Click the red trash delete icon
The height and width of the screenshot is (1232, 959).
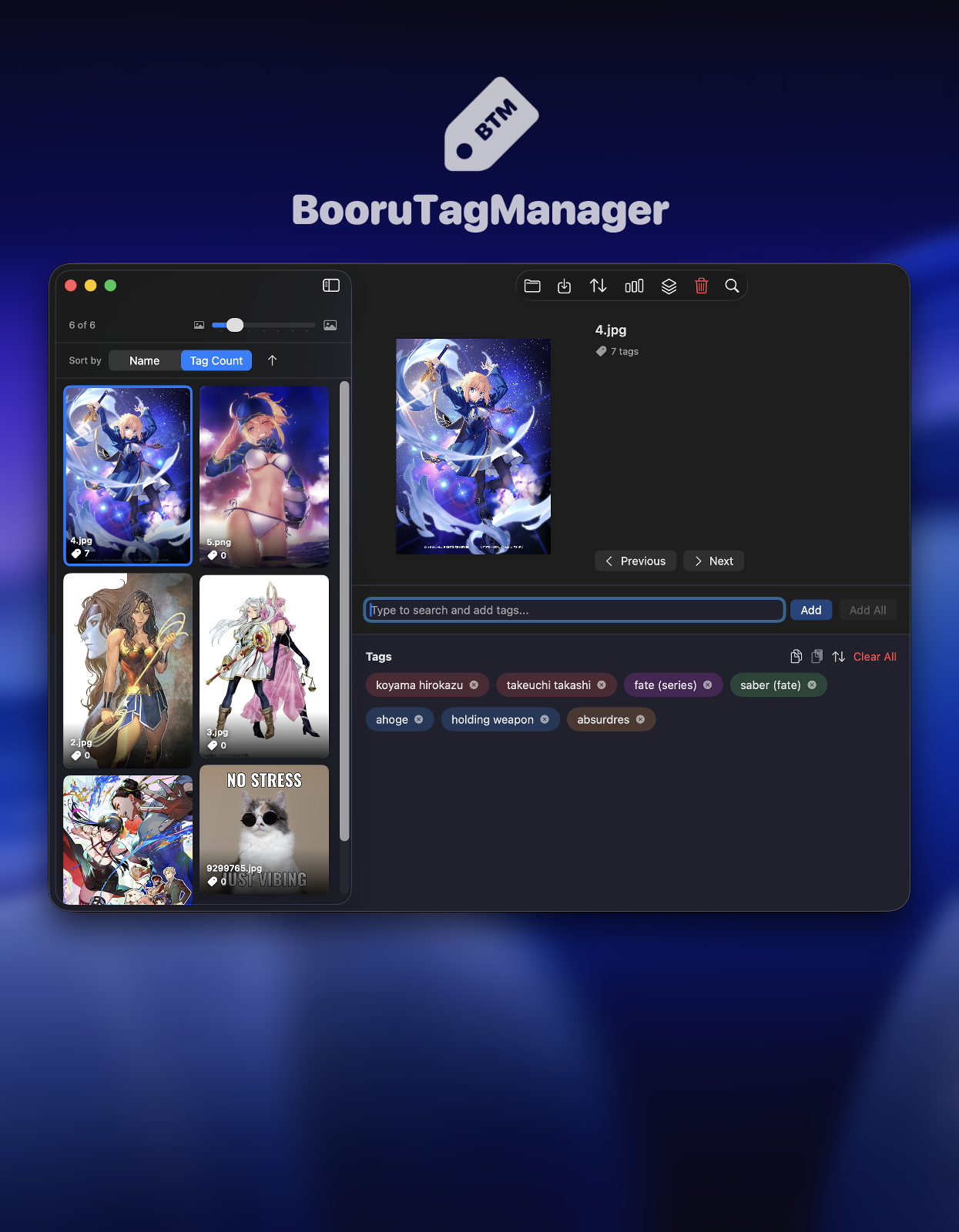pyautogui.click(x=701, y=286)
